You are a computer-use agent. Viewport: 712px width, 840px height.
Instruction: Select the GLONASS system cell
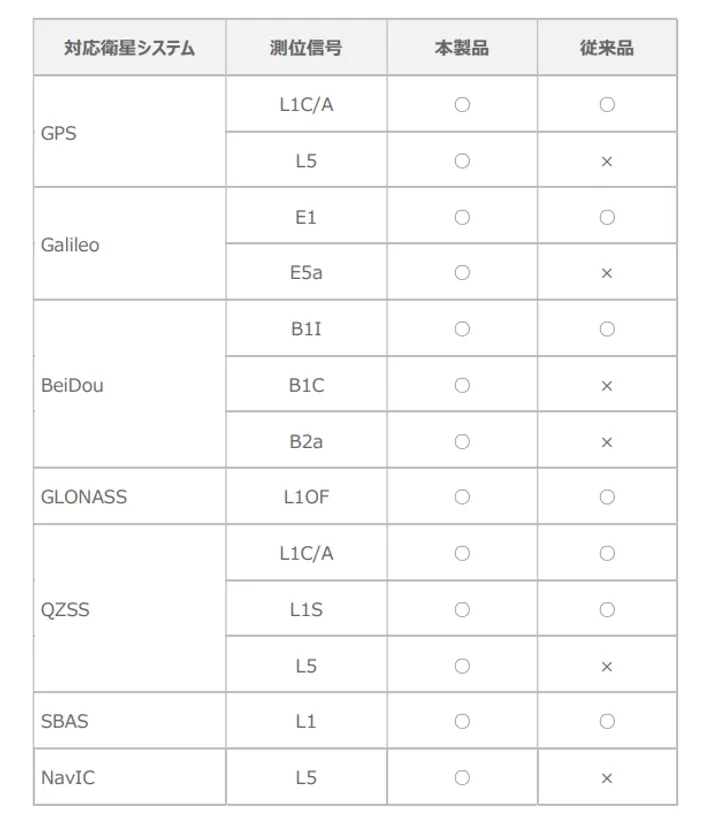coord(84,496)
